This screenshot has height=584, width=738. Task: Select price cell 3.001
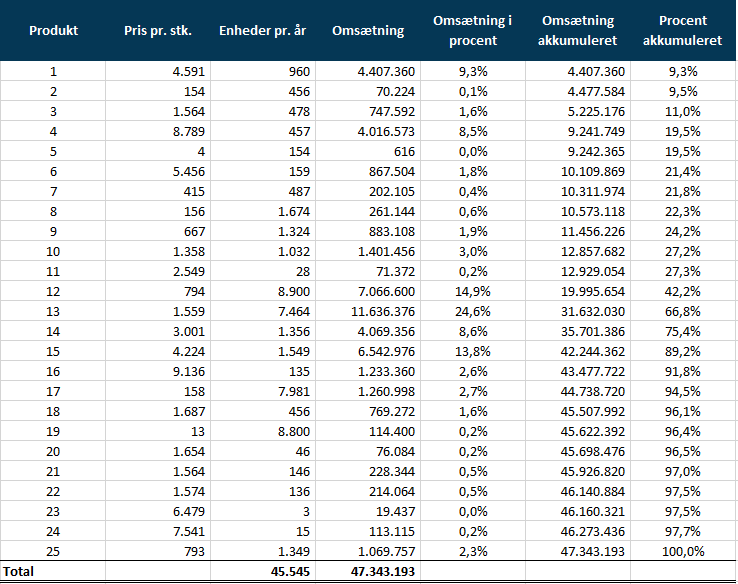click(x=189, y=331)
